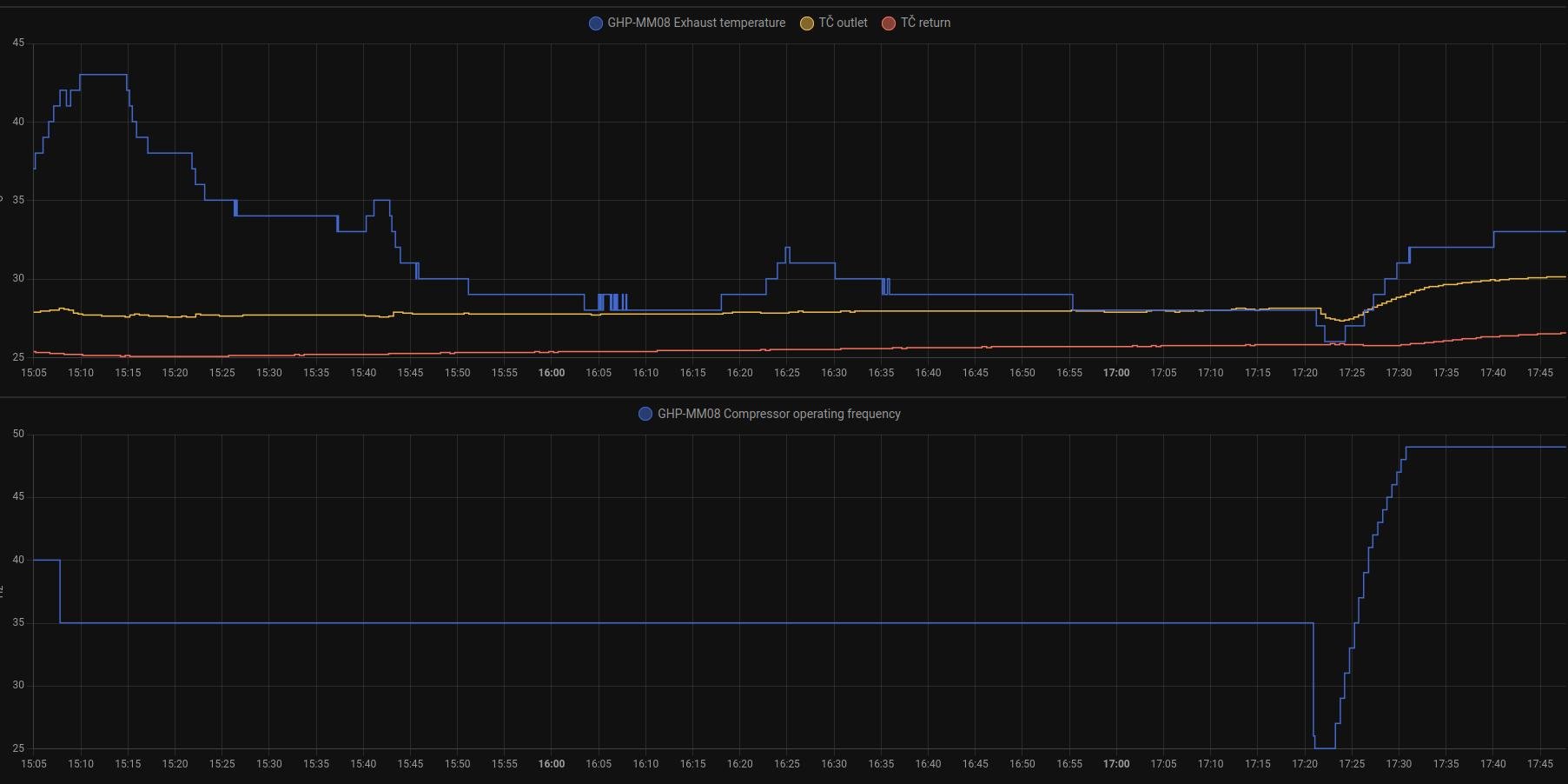This screenshot has height=784, width=1568.
Task: Click 16:45 on the compressor frequency time axis
Action: coord(976,764)
